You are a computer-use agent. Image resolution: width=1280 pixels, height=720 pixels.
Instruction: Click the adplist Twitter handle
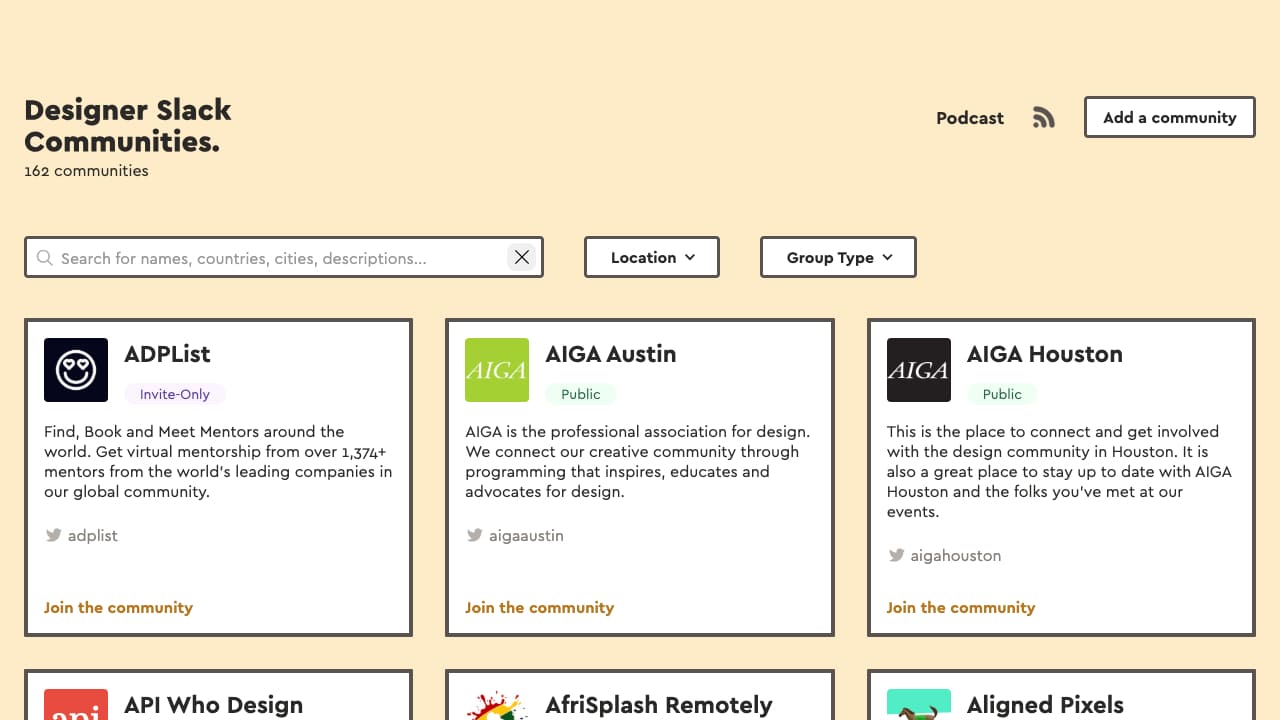(92, 536)
